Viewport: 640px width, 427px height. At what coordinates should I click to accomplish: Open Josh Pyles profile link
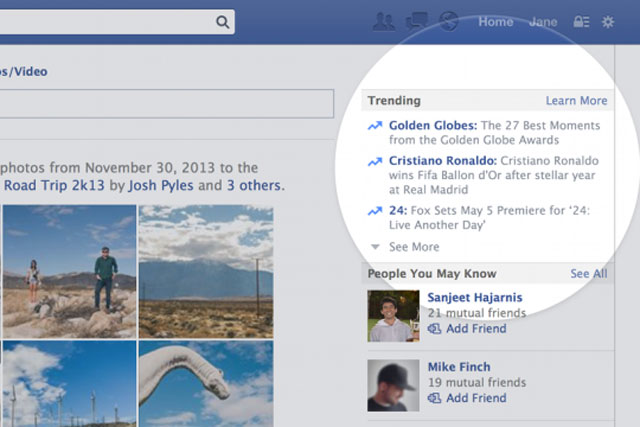tap(161, 185)
